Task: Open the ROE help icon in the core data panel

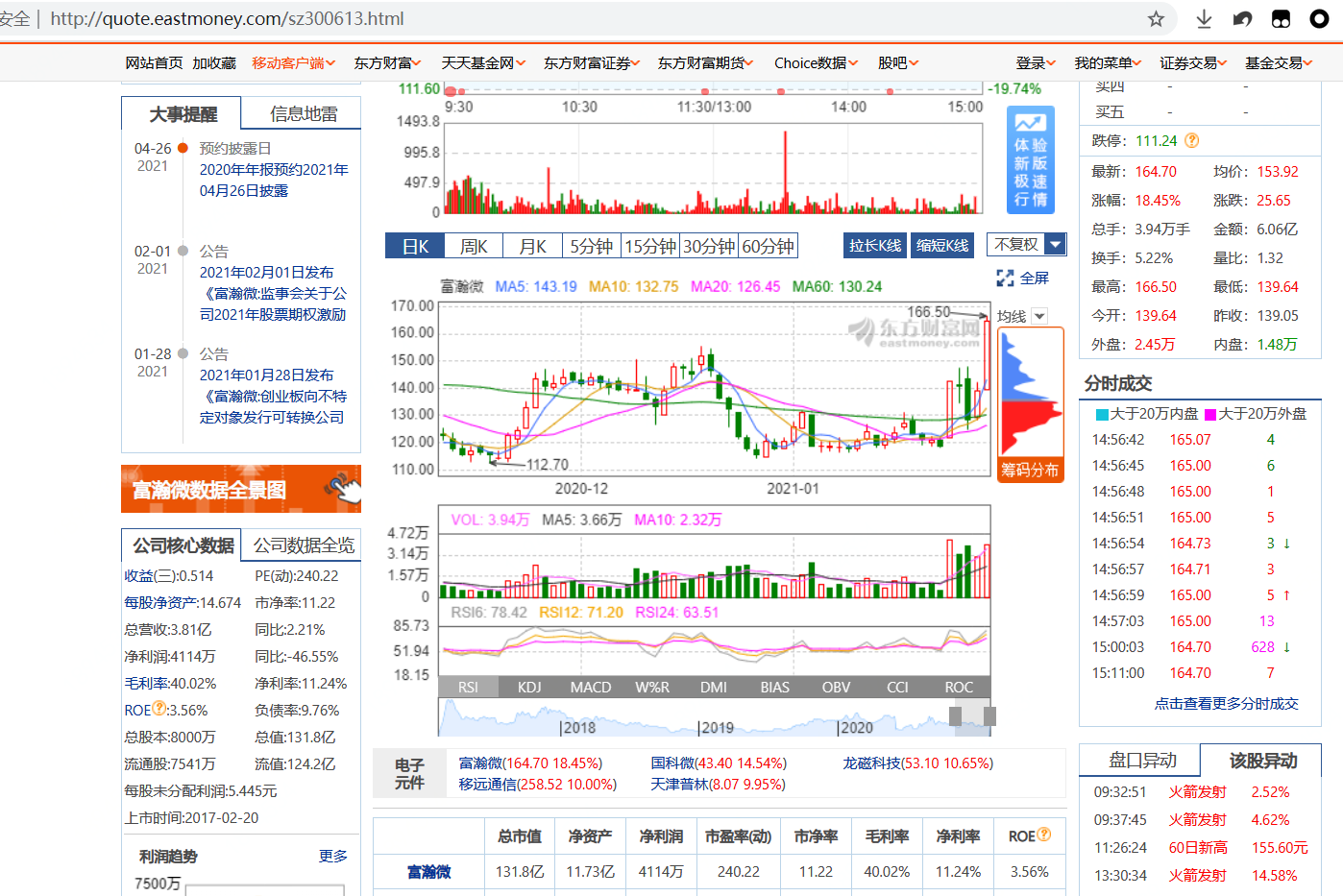Action: pyautogui.click(x=159, y=709)
